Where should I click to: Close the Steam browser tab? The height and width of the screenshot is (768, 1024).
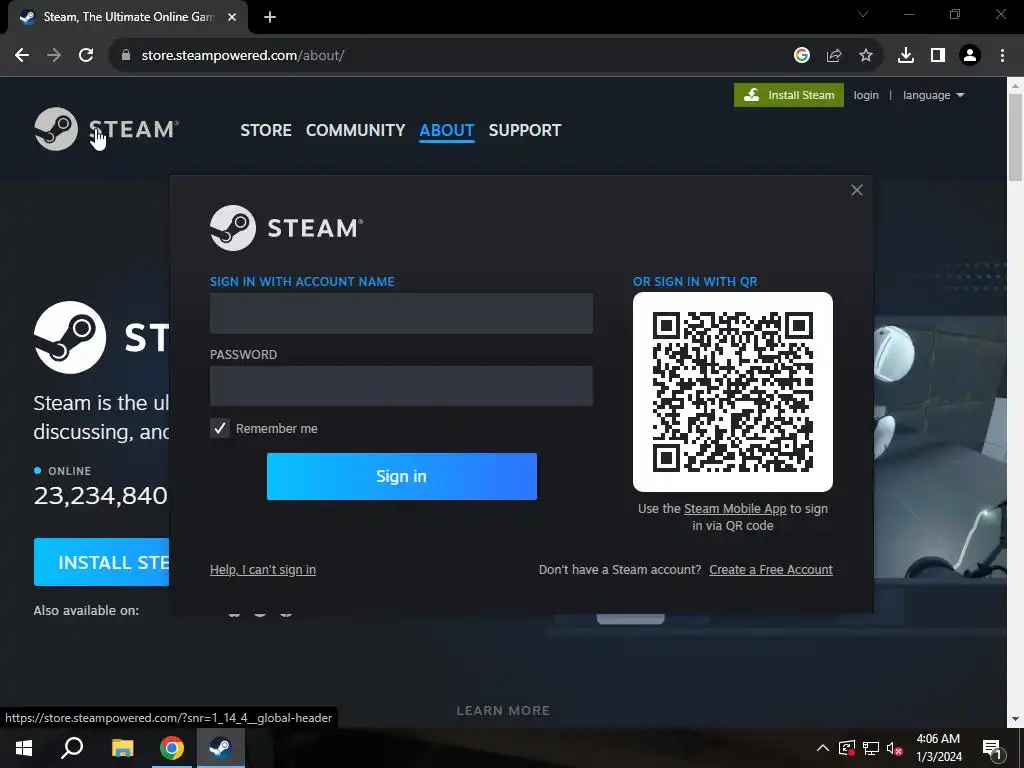(x=232, y=17)
